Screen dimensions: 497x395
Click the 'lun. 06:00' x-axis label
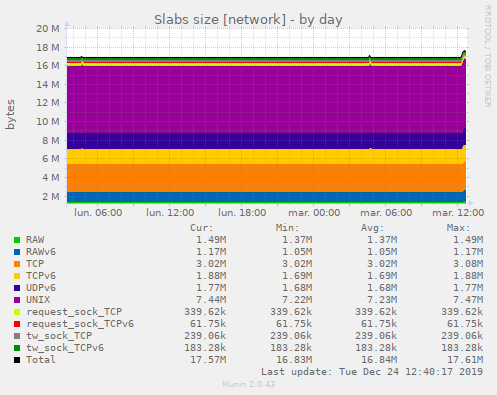click(x=98, y=213)
